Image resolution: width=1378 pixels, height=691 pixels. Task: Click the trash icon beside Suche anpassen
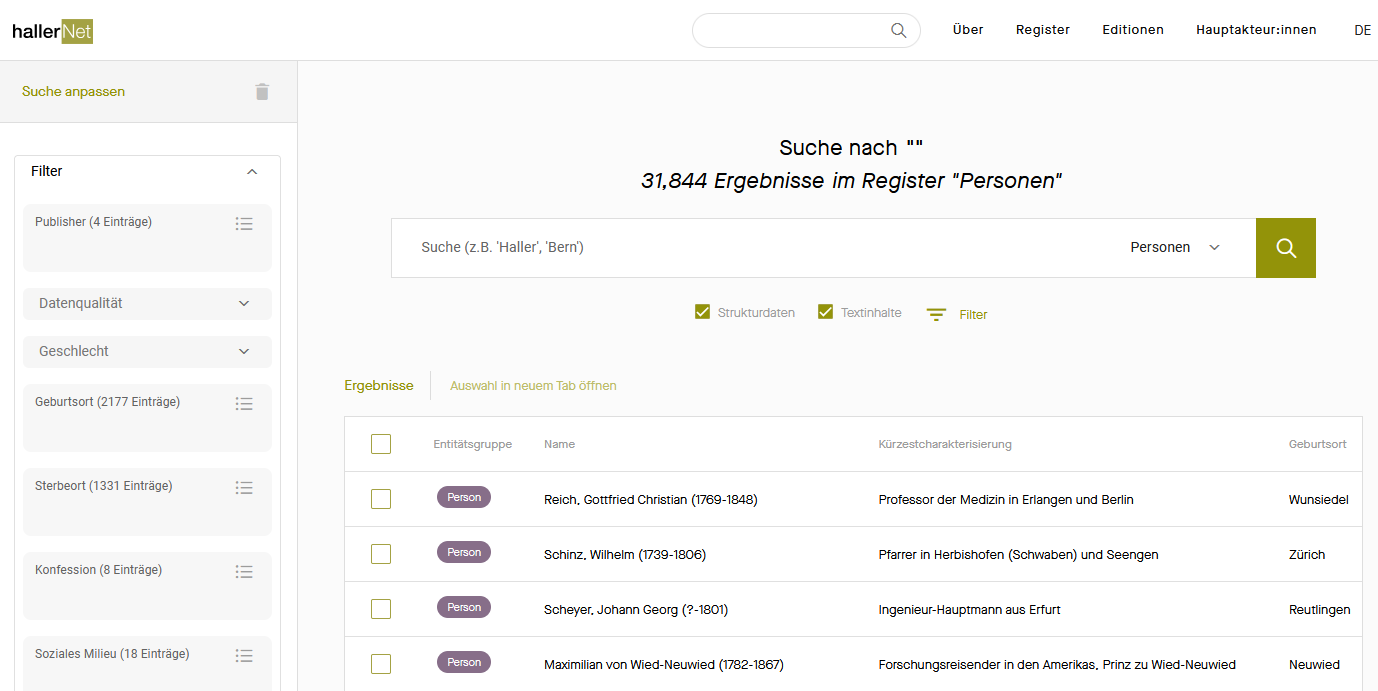click(x=262, y=92)
